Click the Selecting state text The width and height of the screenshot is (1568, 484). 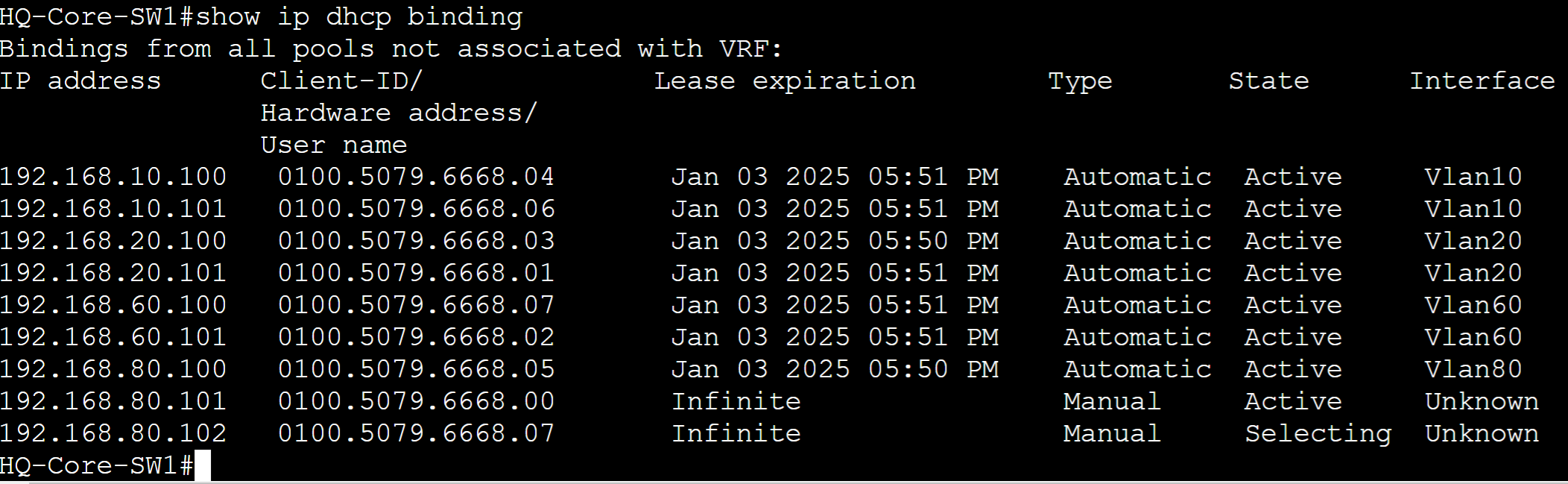tap(1318, 434)
